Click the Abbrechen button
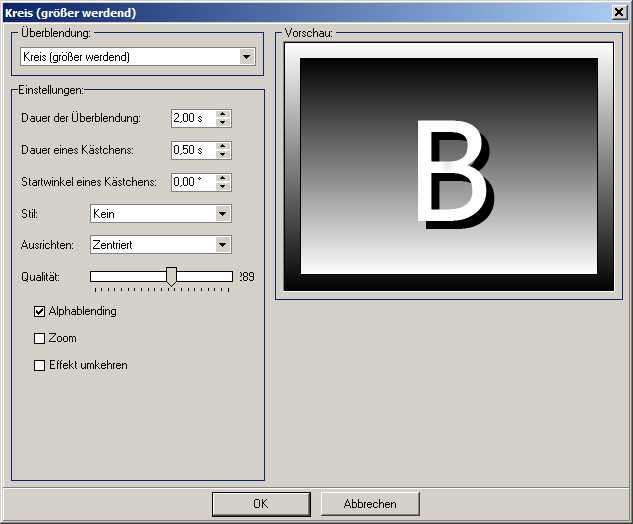The width and height of the screenshot is (633, 524). 370,504
